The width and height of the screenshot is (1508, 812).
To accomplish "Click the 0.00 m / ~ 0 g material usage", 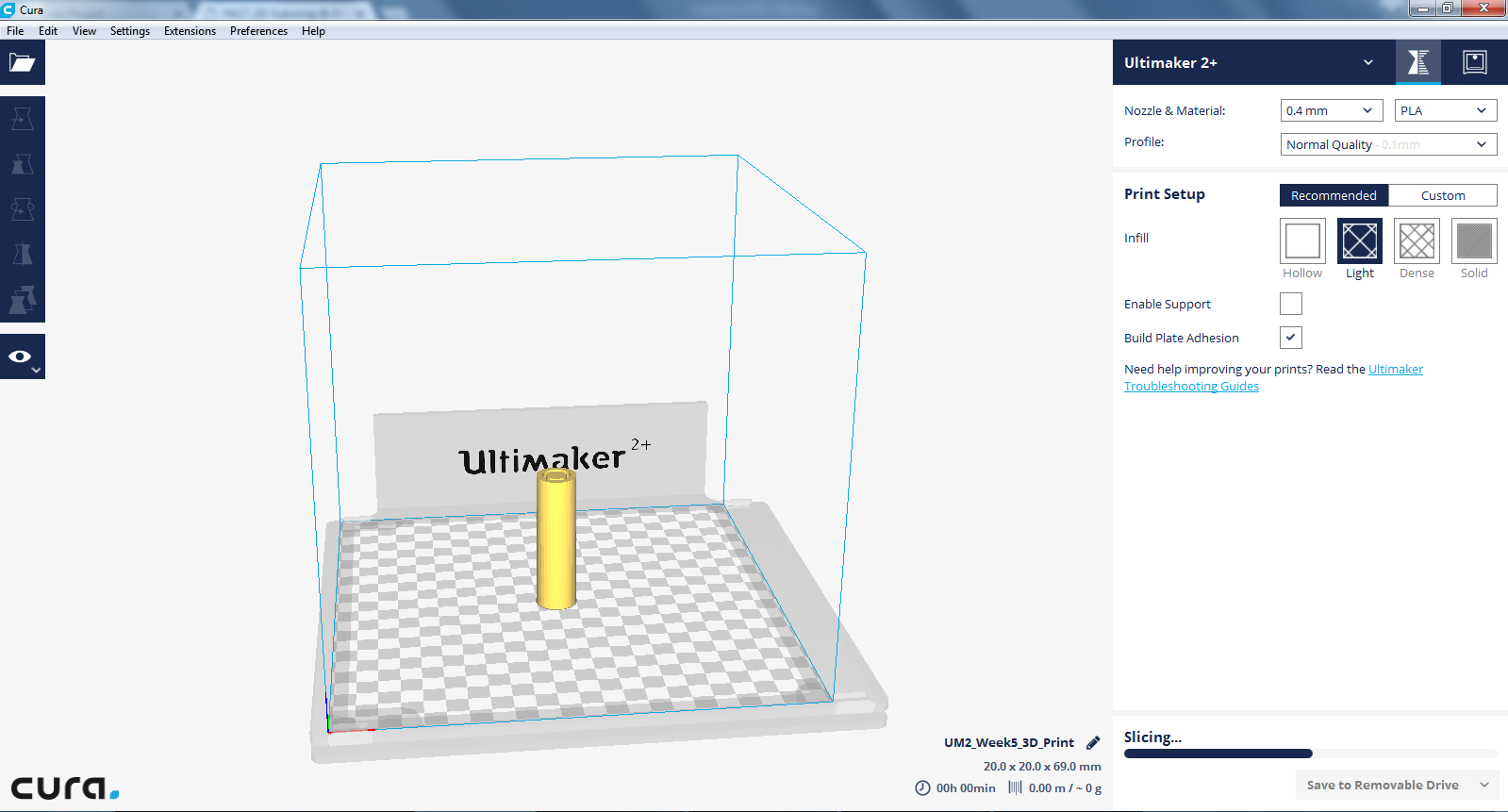I will coord(1065,787).
